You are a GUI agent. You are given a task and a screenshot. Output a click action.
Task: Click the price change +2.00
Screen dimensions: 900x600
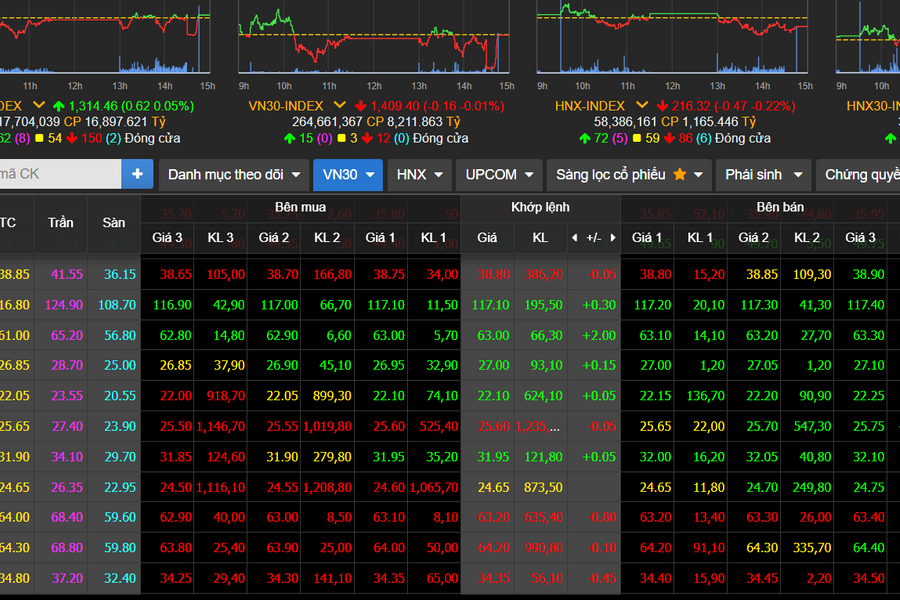pyautogui.click(x=599, y=335)
